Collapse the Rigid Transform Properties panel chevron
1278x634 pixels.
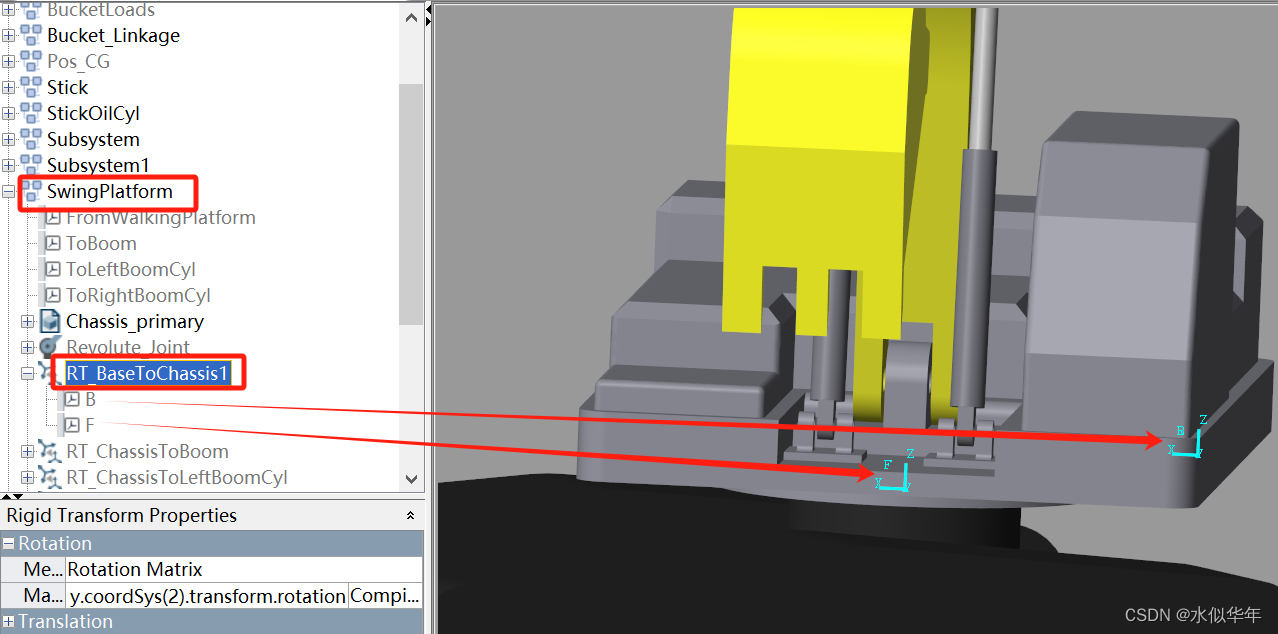(x=410, y=515)
